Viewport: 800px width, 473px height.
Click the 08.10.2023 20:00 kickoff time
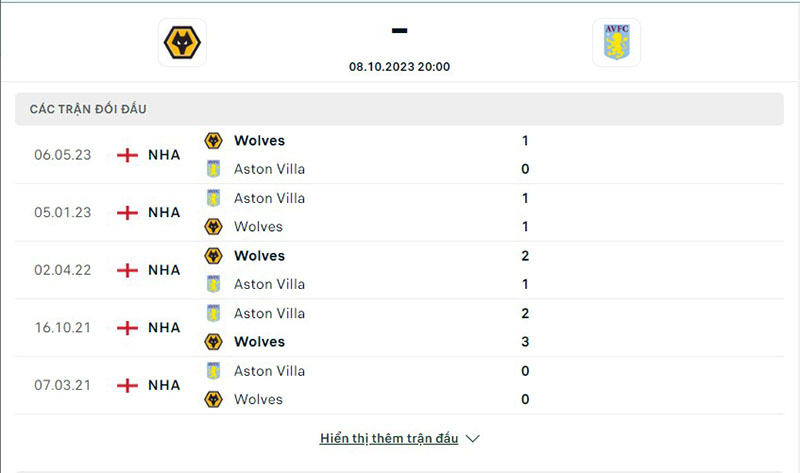[399, 67]
